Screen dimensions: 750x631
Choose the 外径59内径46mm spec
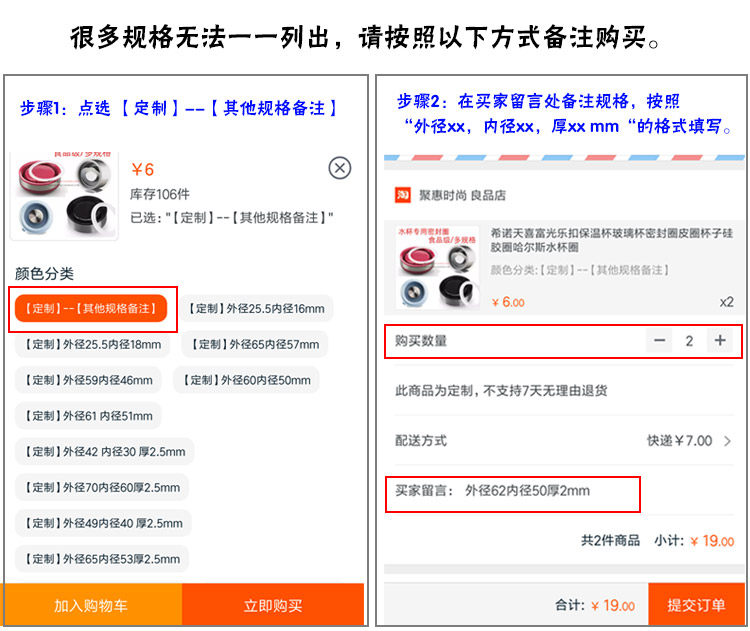88,380
